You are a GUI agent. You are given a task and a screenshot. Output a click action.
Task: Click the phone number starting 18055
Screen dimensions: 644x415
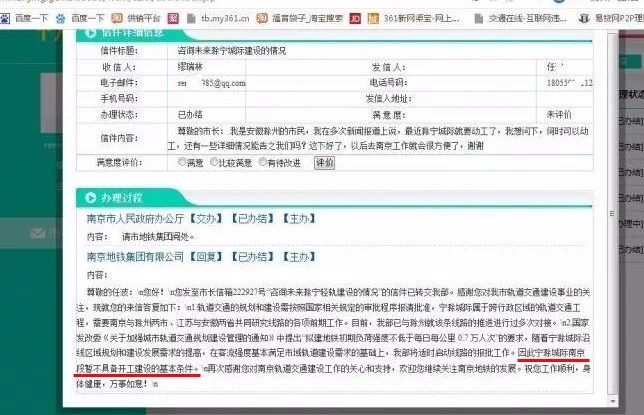point(569,83)
